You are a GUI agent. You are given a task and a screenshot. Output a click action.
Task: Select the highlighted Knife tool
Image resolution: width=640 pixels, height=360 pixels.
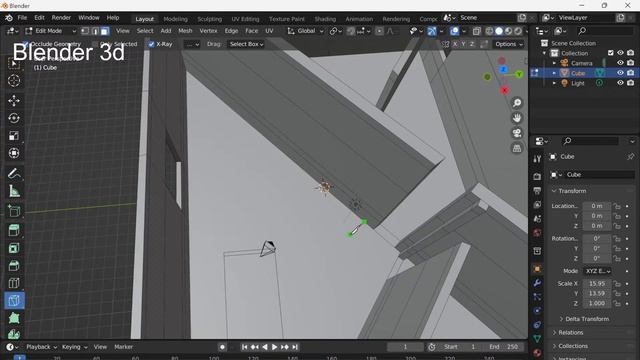14,300
